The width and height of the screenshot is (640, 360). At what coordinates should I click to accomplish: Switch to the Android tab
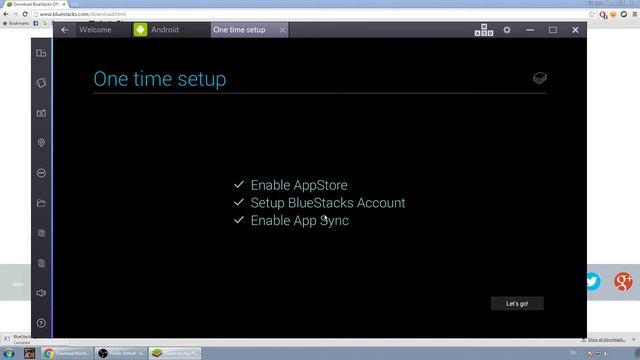point(164,30)
